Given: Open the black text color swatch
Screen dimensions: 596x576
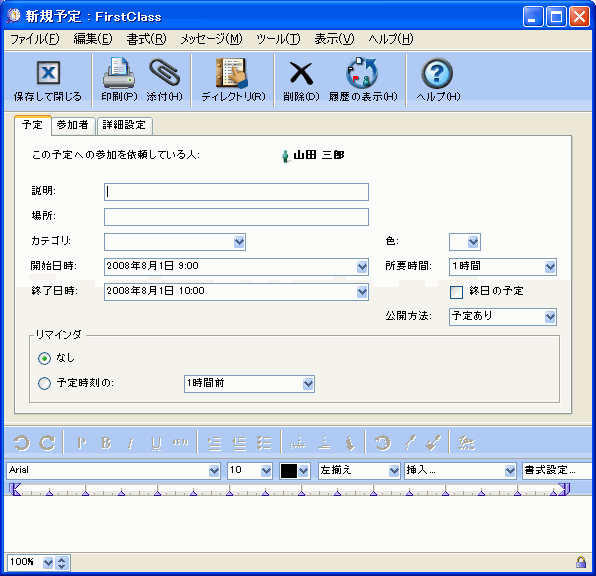Looking at the screenshot, I should pyautogui.click(x=295, y=471).
